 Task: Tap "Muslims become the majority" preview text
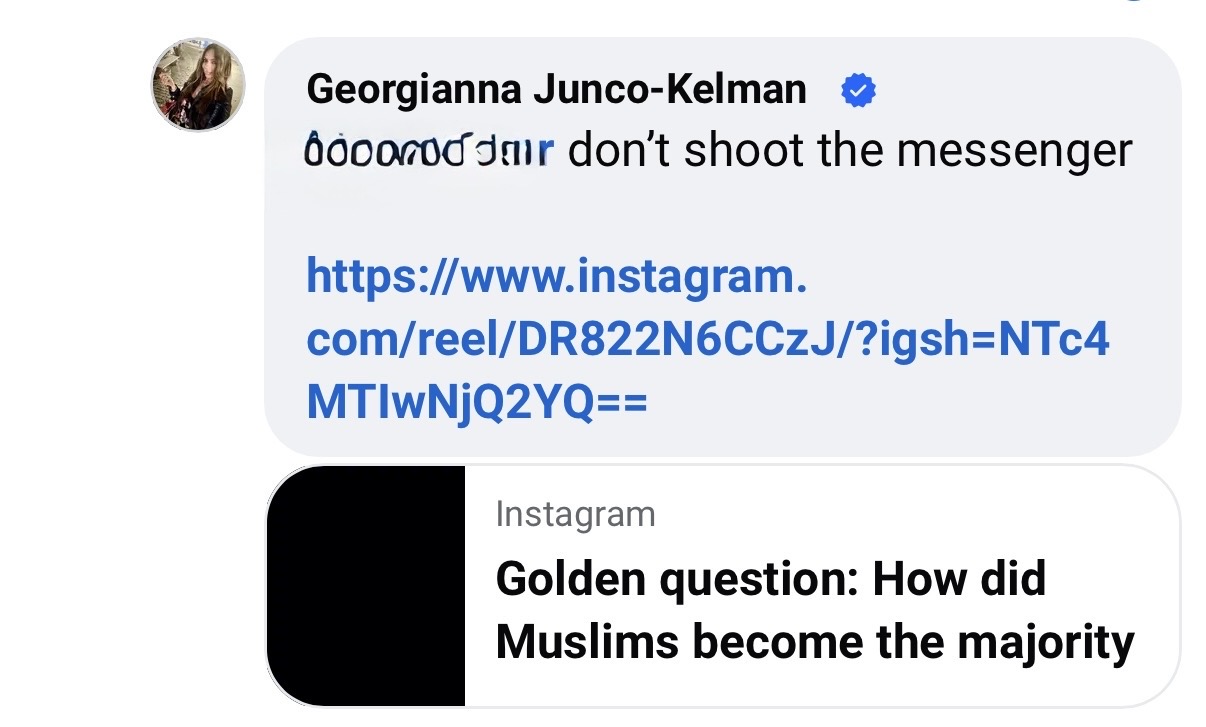point(815,643)
